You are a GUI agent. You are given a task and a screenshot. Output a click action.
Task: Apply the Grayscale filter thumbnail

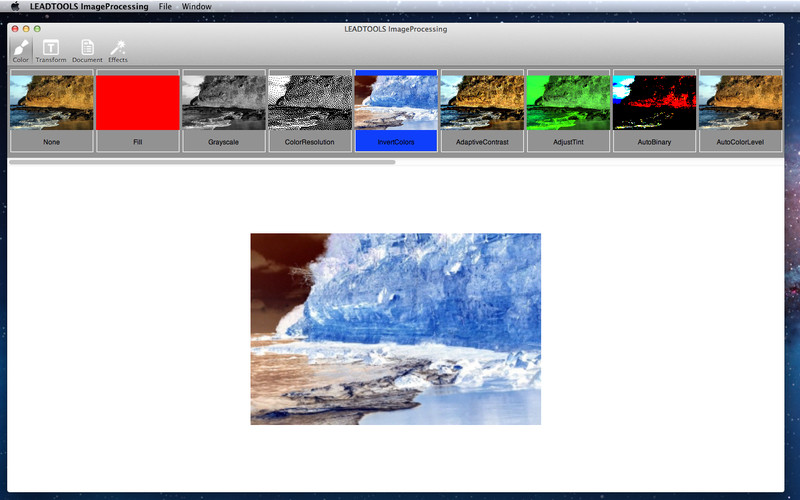[224, 103]
